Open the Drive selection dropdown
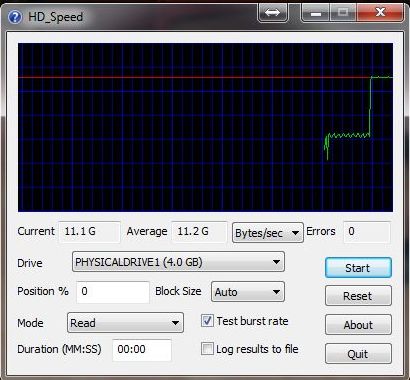 (x=178, y=262)
